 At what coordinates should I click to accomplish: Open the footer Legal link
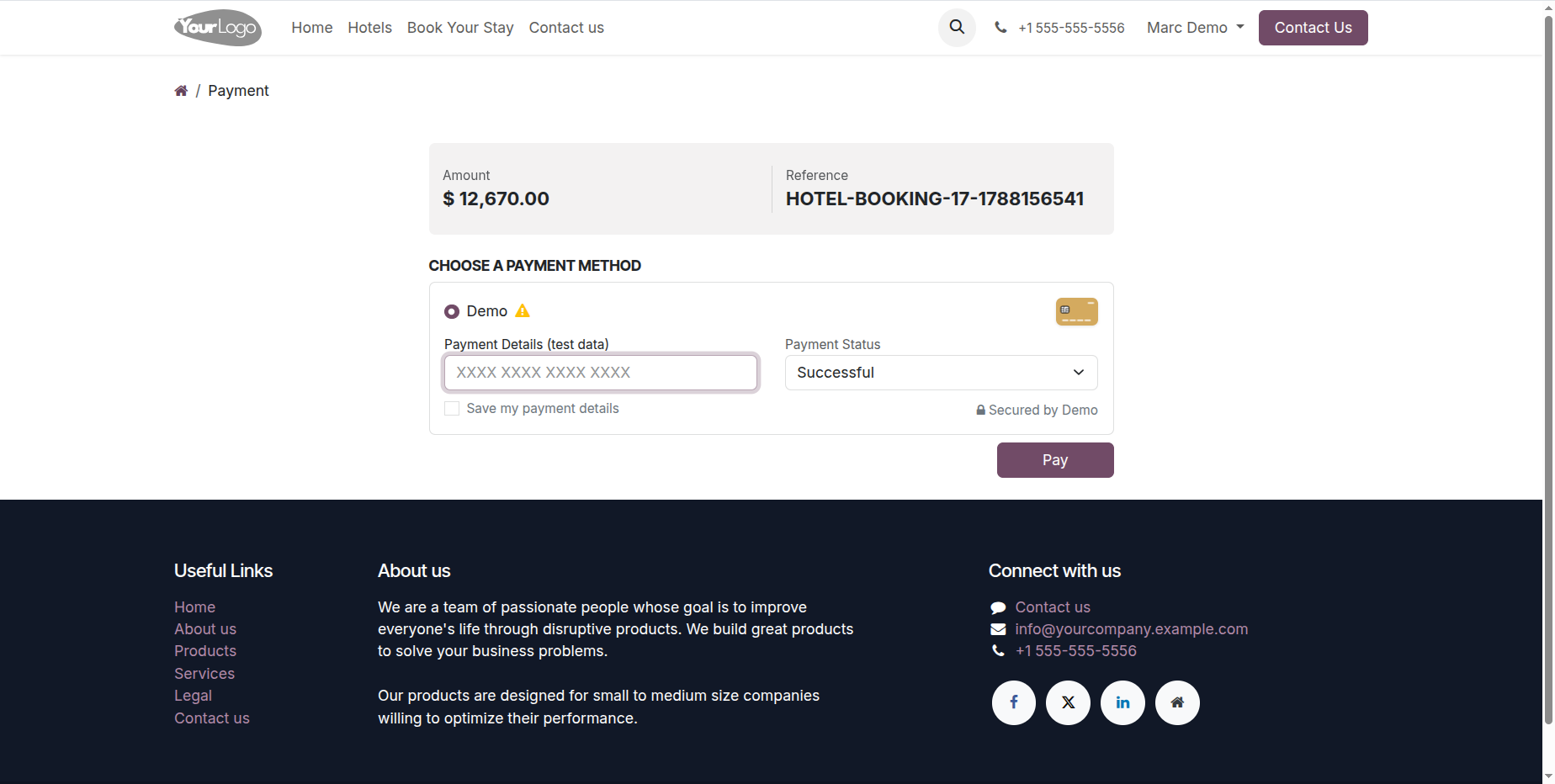[x=193, y=696]
